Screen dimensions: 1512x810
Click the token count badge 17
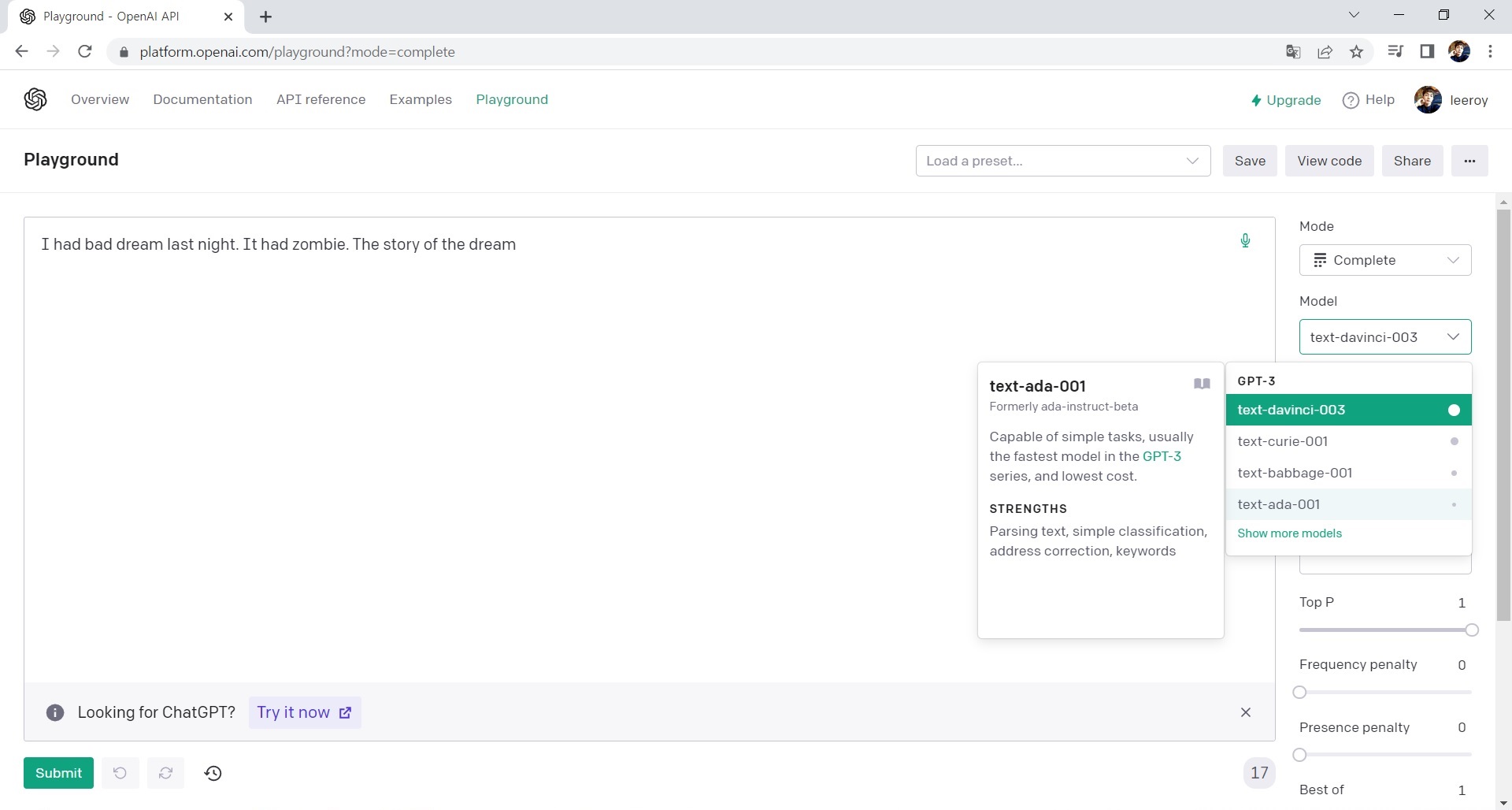pyautogui.click(x=1259, y=773)
